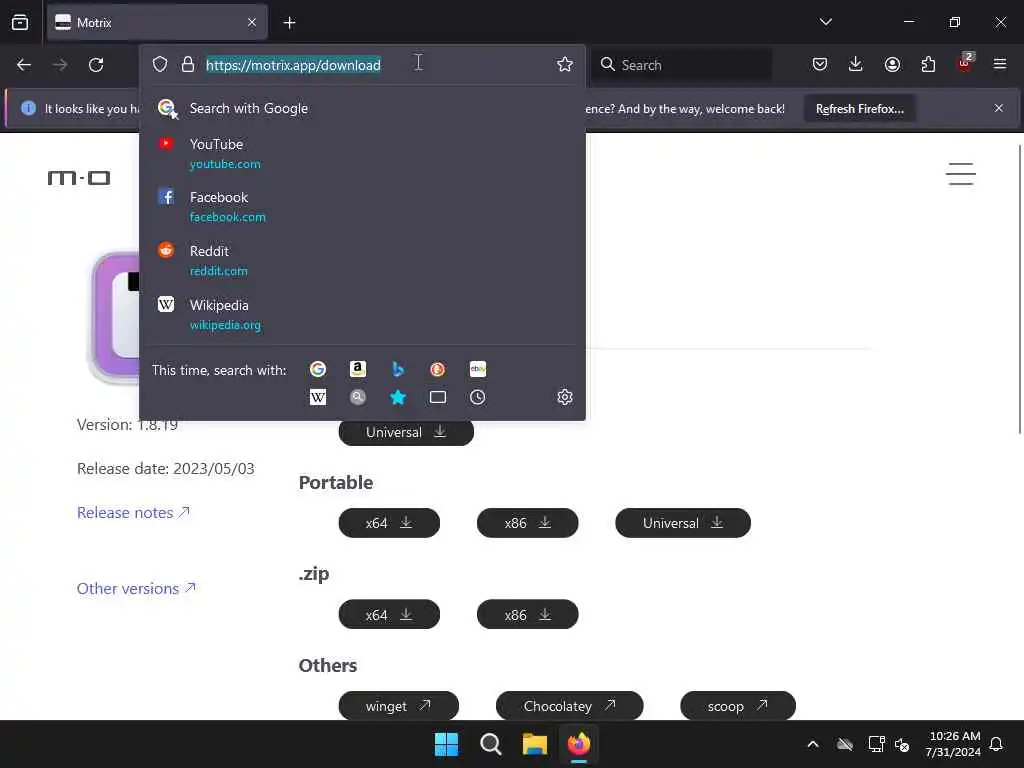Select Wikipedia suggestion
The image size is (1024, 768).
coord(362,315)
